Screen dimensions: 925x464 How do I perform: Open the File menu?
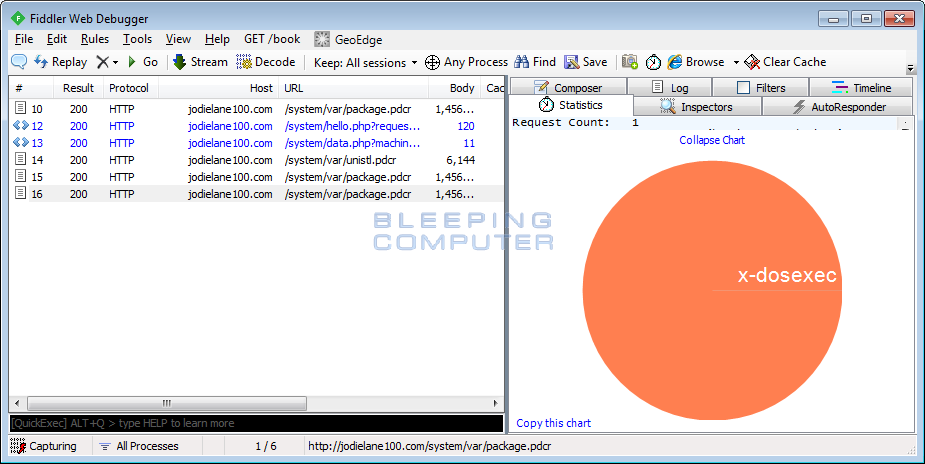(x=24, y=39)
